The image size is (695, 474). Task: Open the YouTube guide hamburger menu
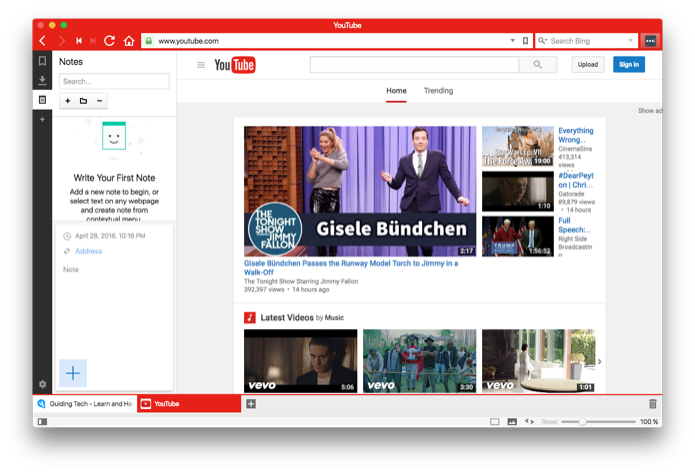pos(201,65)
